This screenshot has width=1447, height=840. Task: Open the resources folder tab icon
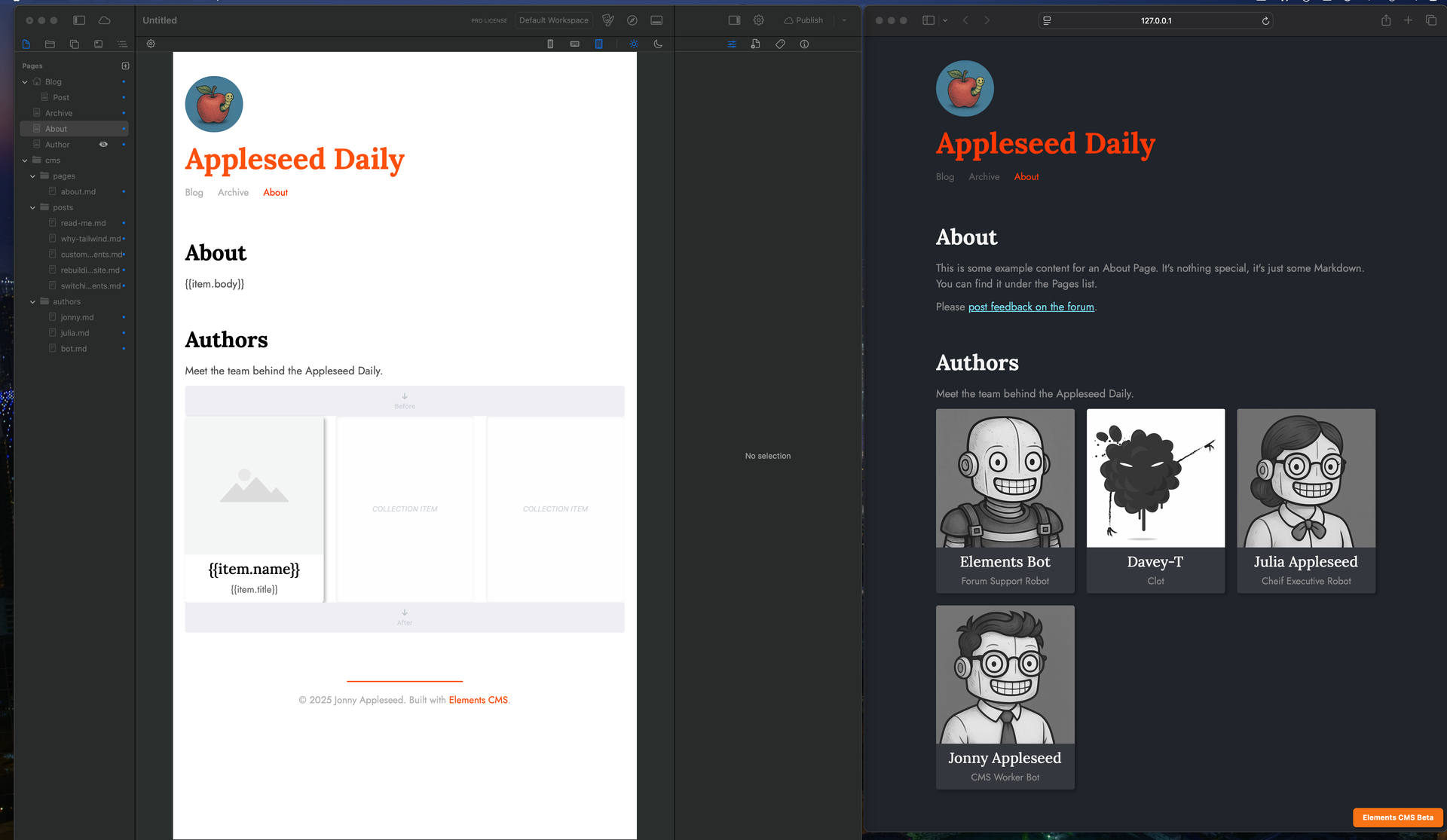pyautogui.click(x=50, y=44)
